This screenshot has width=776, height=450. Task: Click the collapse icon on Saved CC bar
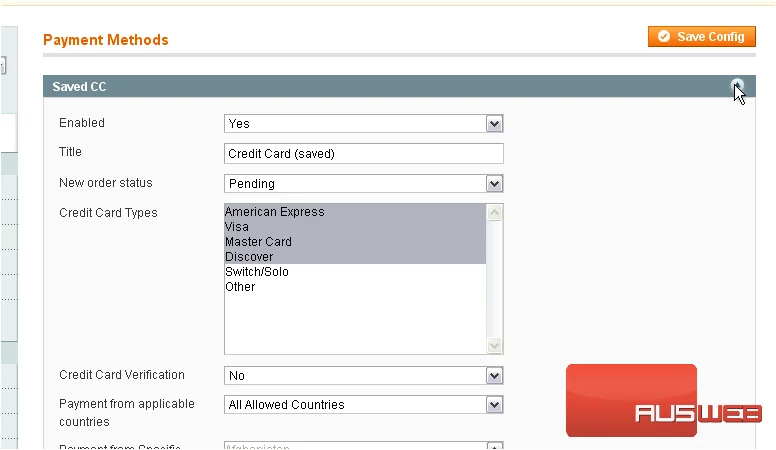click(x=737, y=85)
